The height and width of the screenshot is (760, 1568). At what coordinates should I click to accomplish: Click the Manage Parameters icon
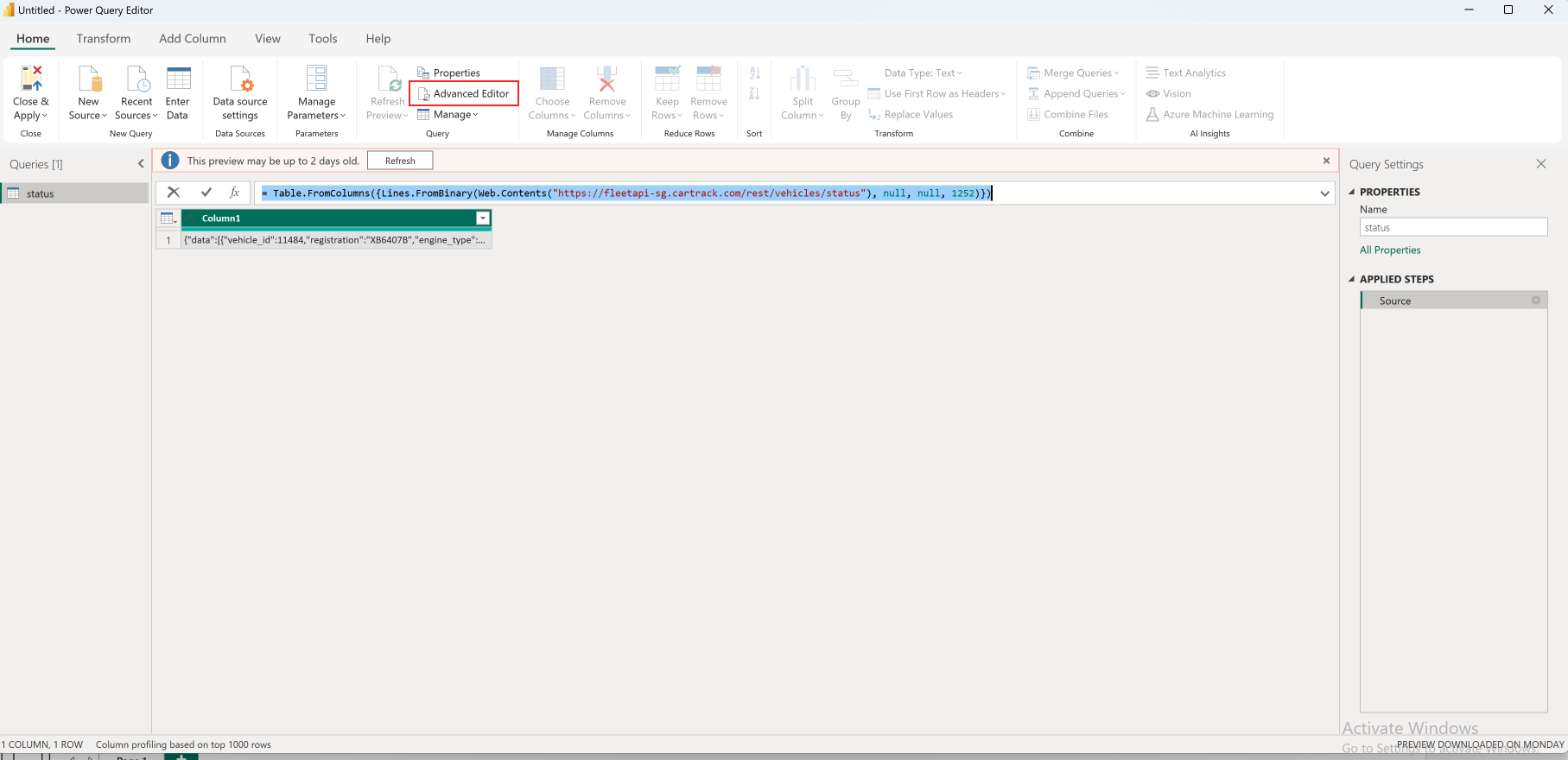317,79
